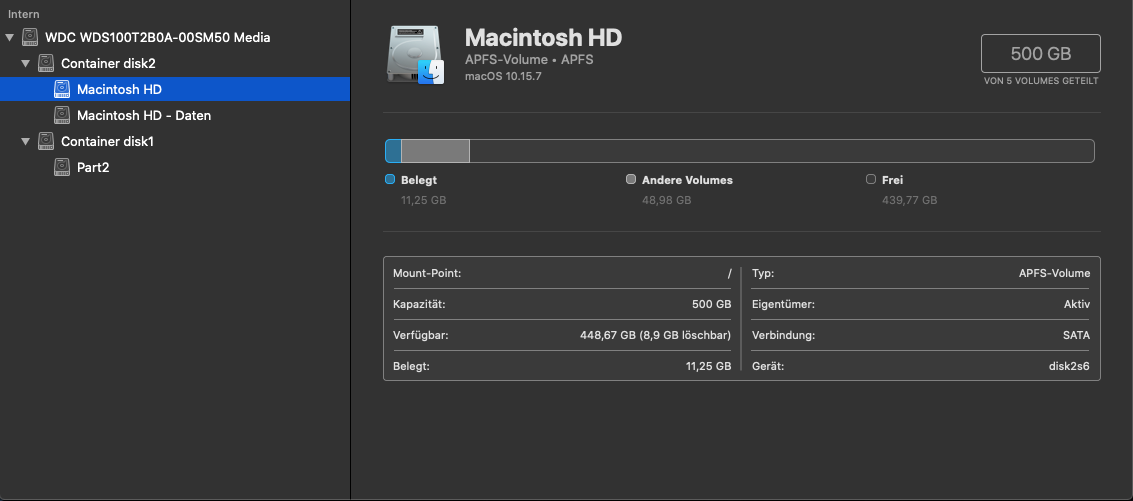Click the Container disk2 icon
This screenshot has height=501, width=1133.
coord(46,63)
